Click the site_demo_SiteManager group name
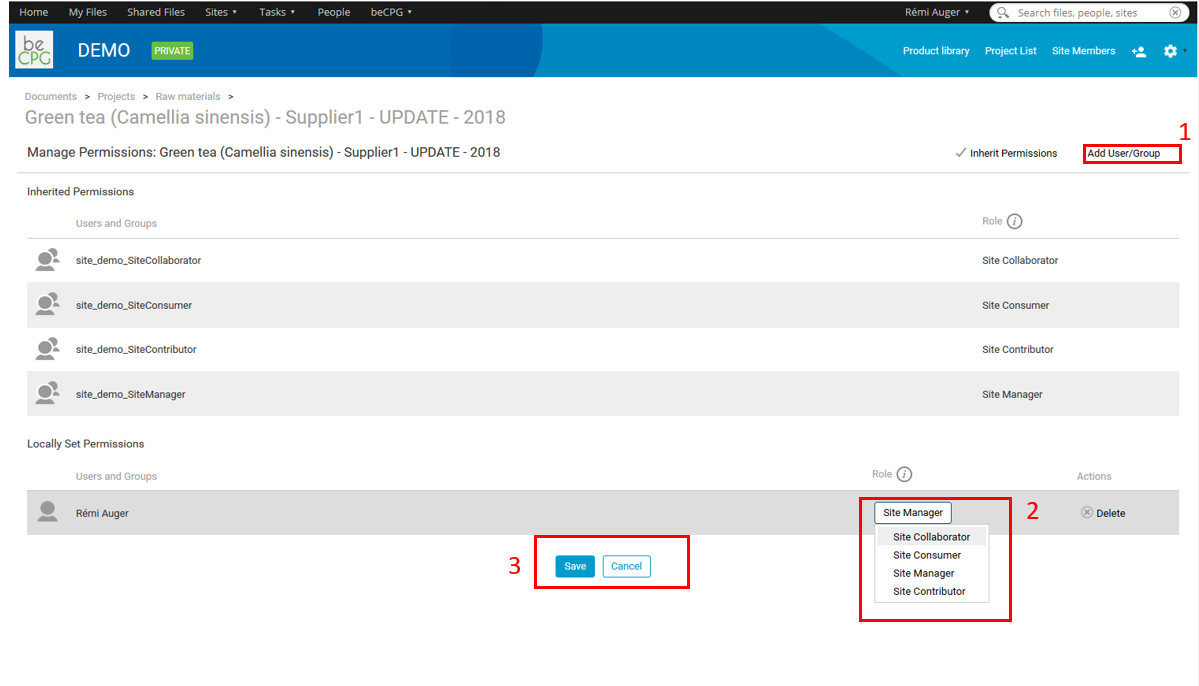 (x=131, y=395)
